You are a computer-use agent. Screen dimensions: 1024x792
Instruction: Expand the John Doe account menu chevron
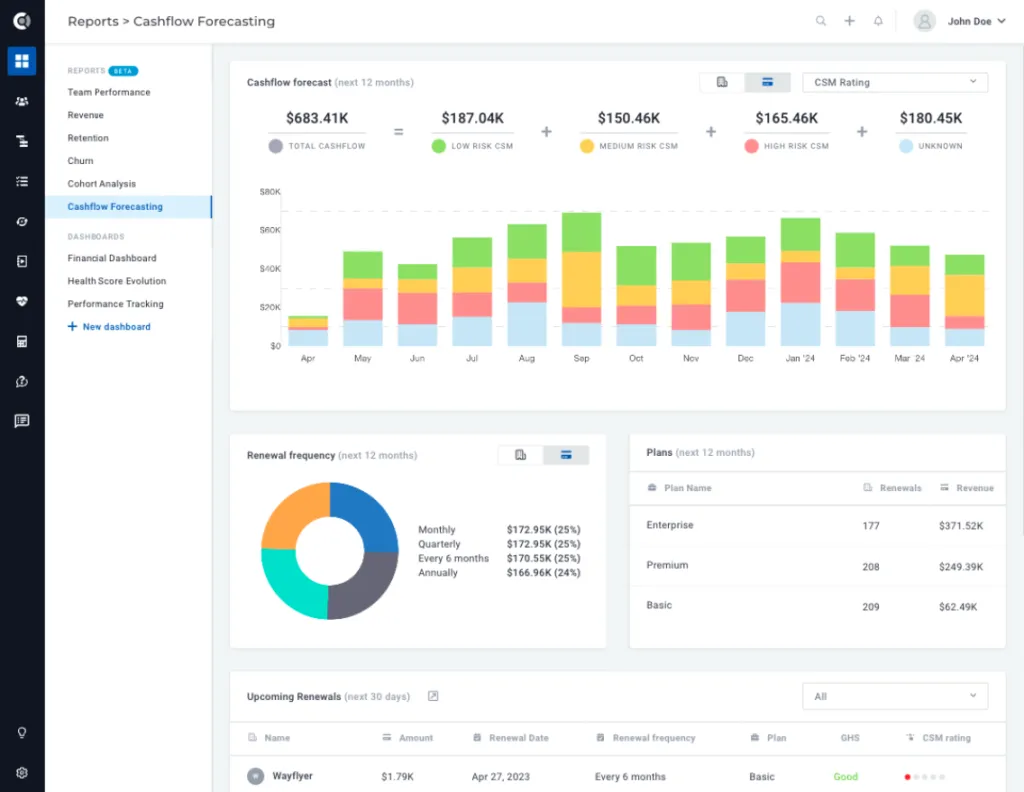point(1002,21)
